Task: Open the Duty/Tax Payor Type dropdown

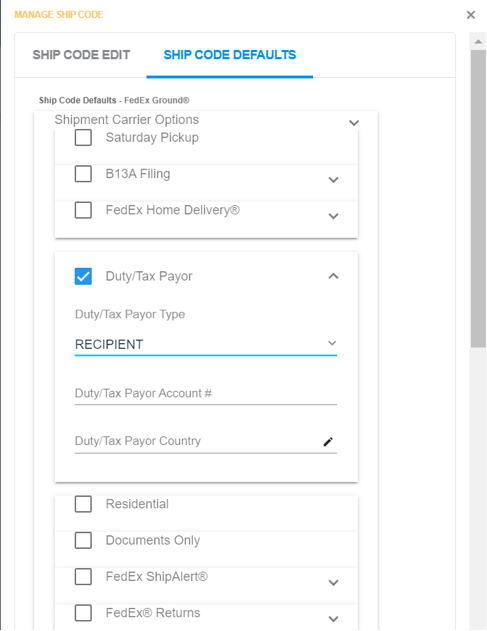Action: 206,344
